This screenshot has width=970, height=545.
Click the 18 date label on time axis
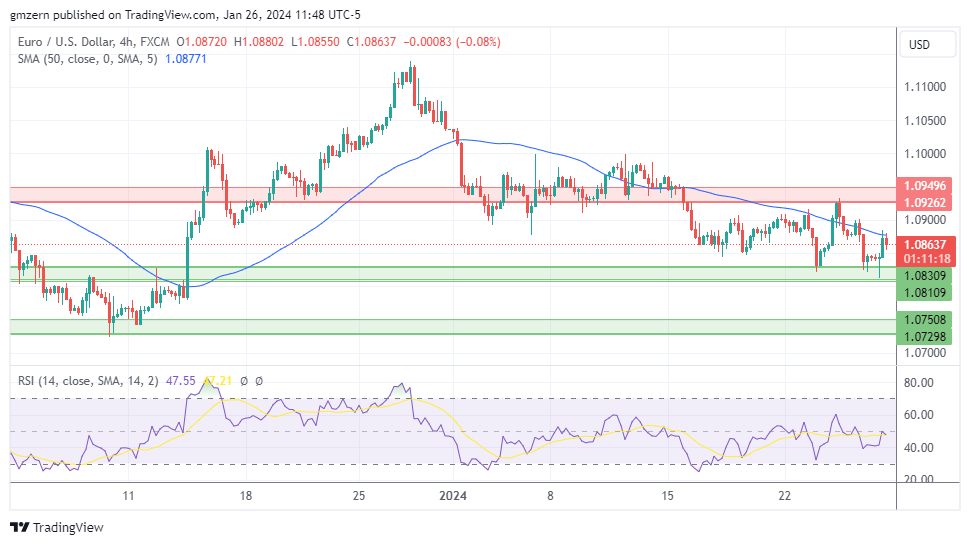click(x=246, y=496)
